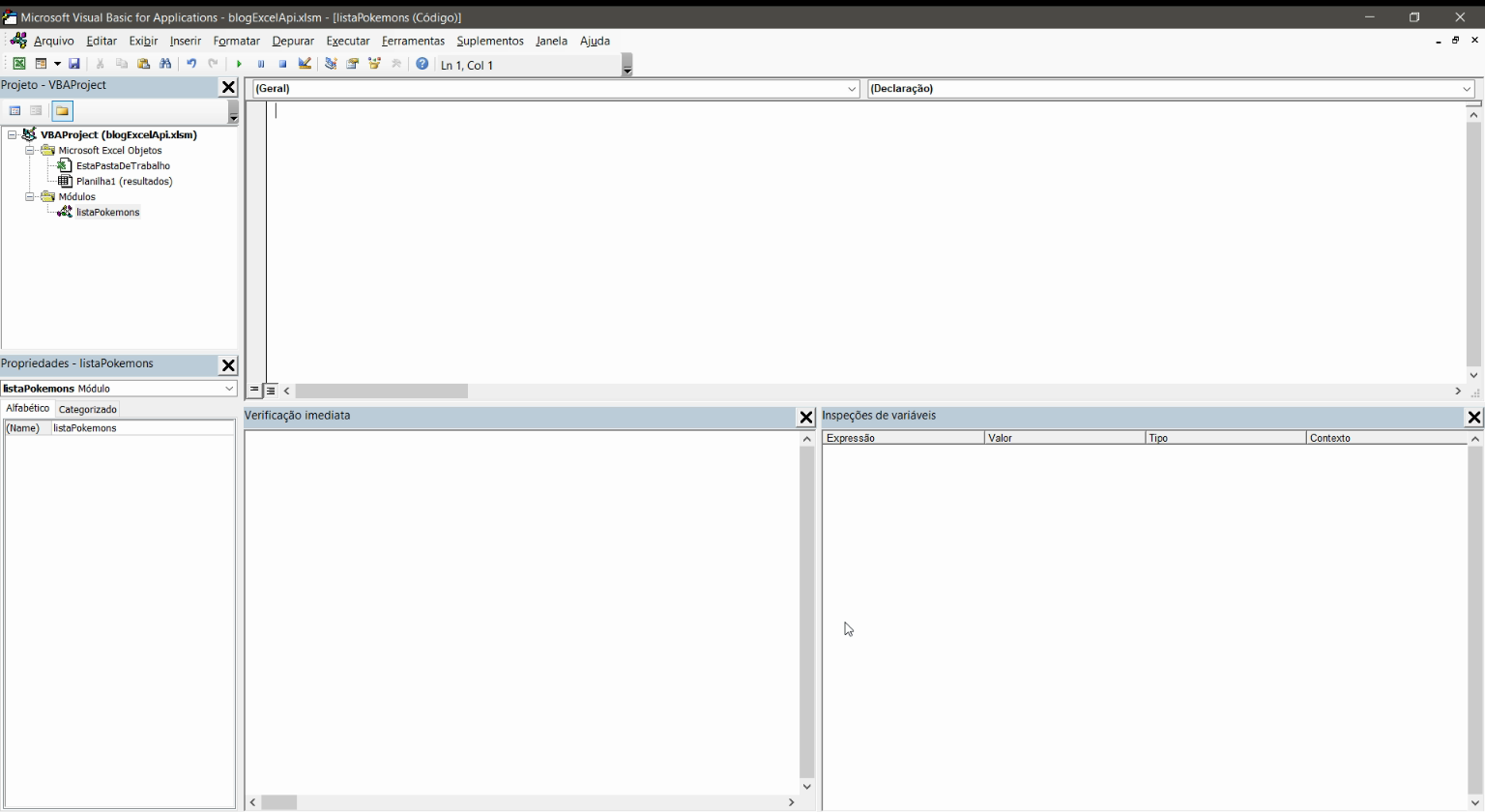The image size is (1485, 812).
Task: Open the Suplementos menu
Action: 490,41
